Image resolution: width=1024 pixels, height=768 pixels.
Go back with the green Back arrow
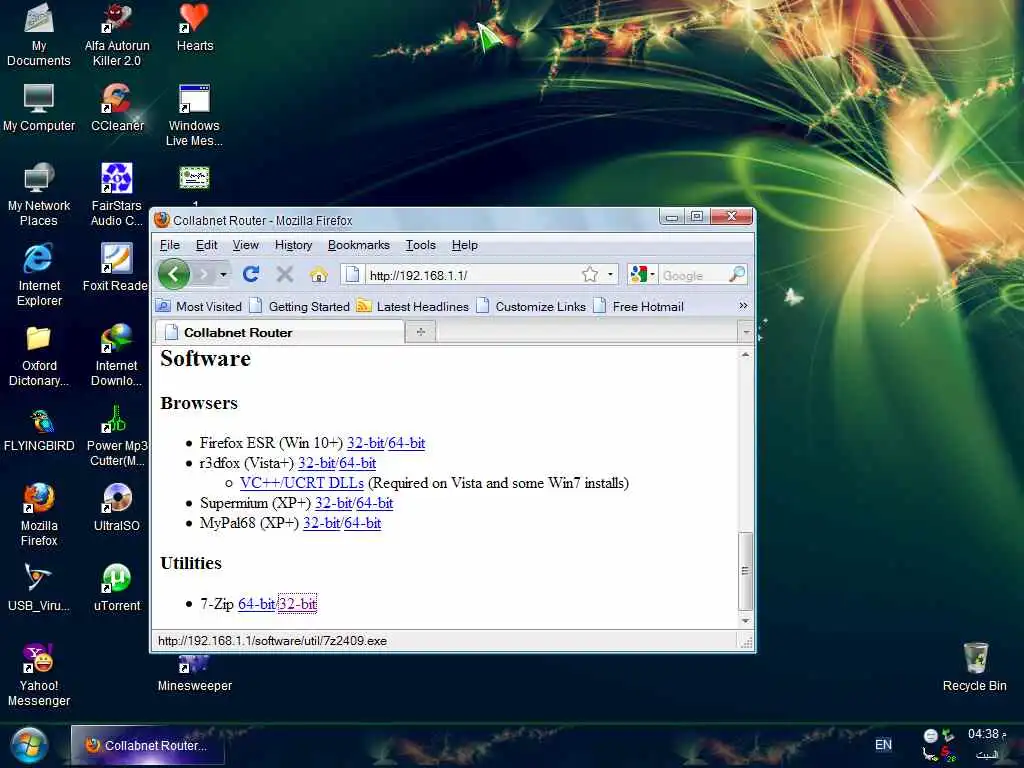click(x=174, y=274)
